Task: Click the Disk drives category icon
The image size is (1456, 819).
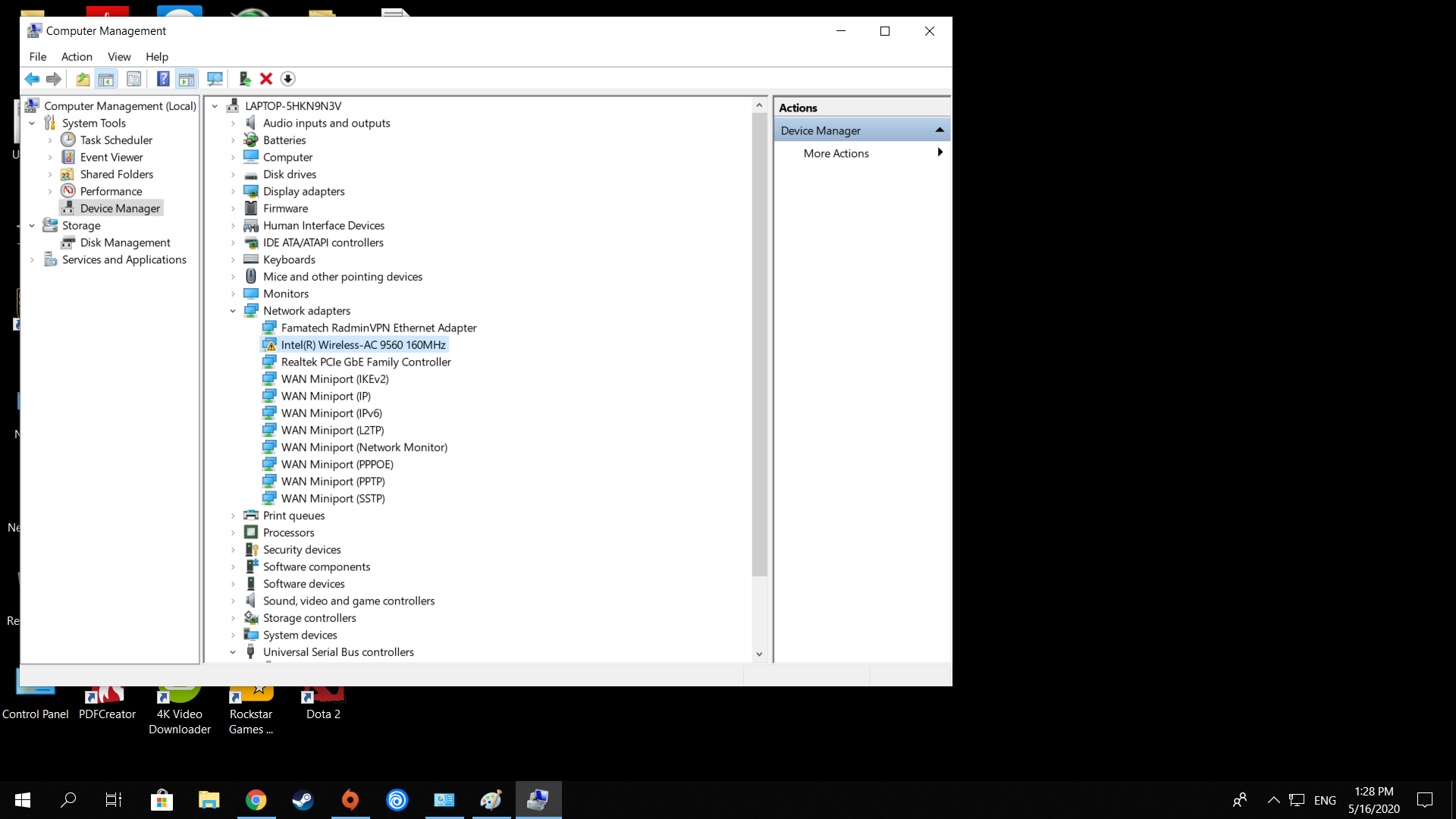Action: [x=251, y=174]
